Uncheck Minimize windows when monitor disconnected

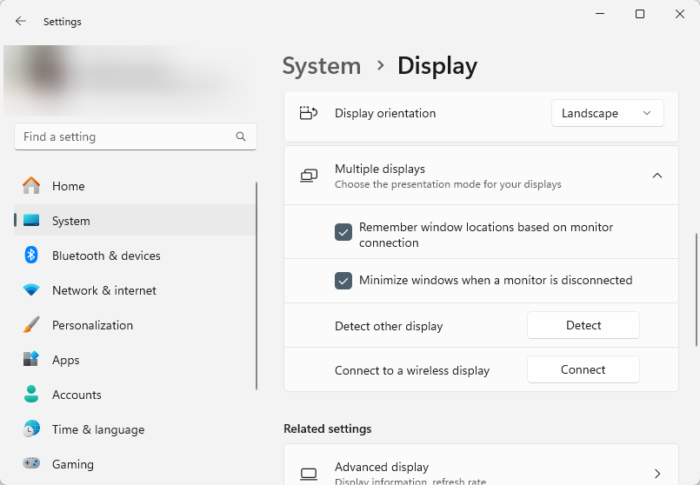[343, 280]
